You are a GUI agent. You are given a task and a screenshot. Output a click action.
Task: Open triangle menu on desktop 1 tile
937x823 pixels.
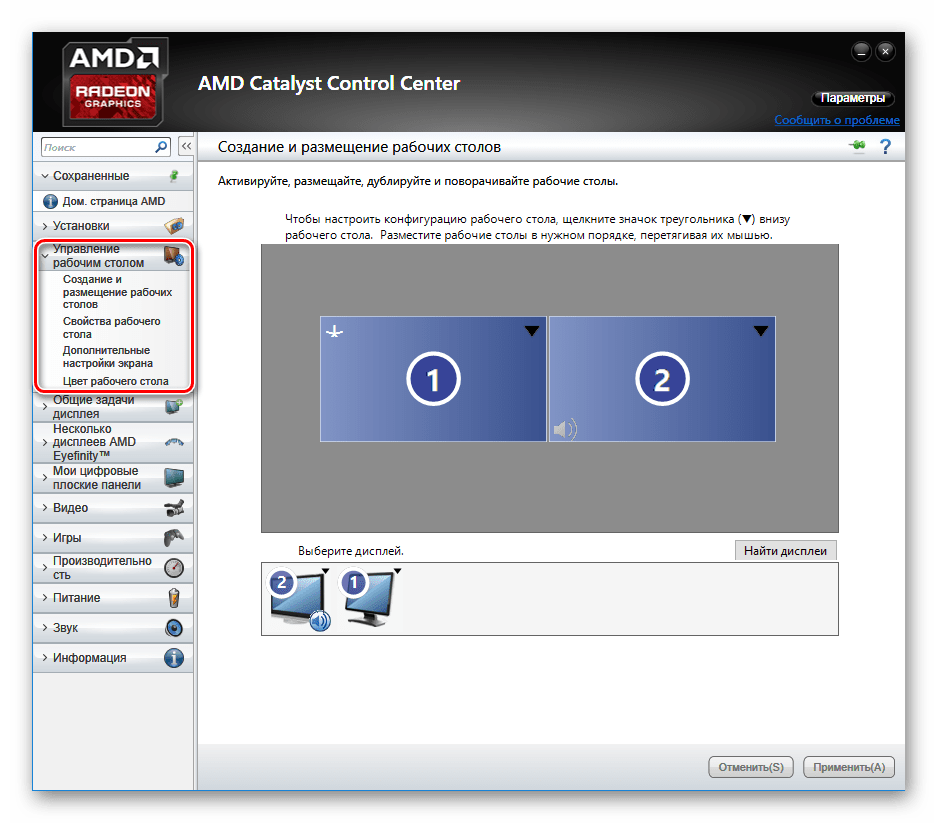[532, 331]
